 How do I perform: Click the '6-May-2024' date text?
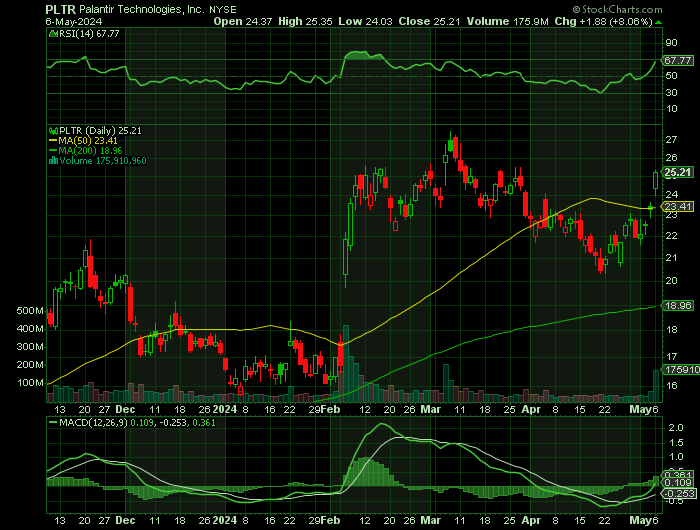point(74,21)
